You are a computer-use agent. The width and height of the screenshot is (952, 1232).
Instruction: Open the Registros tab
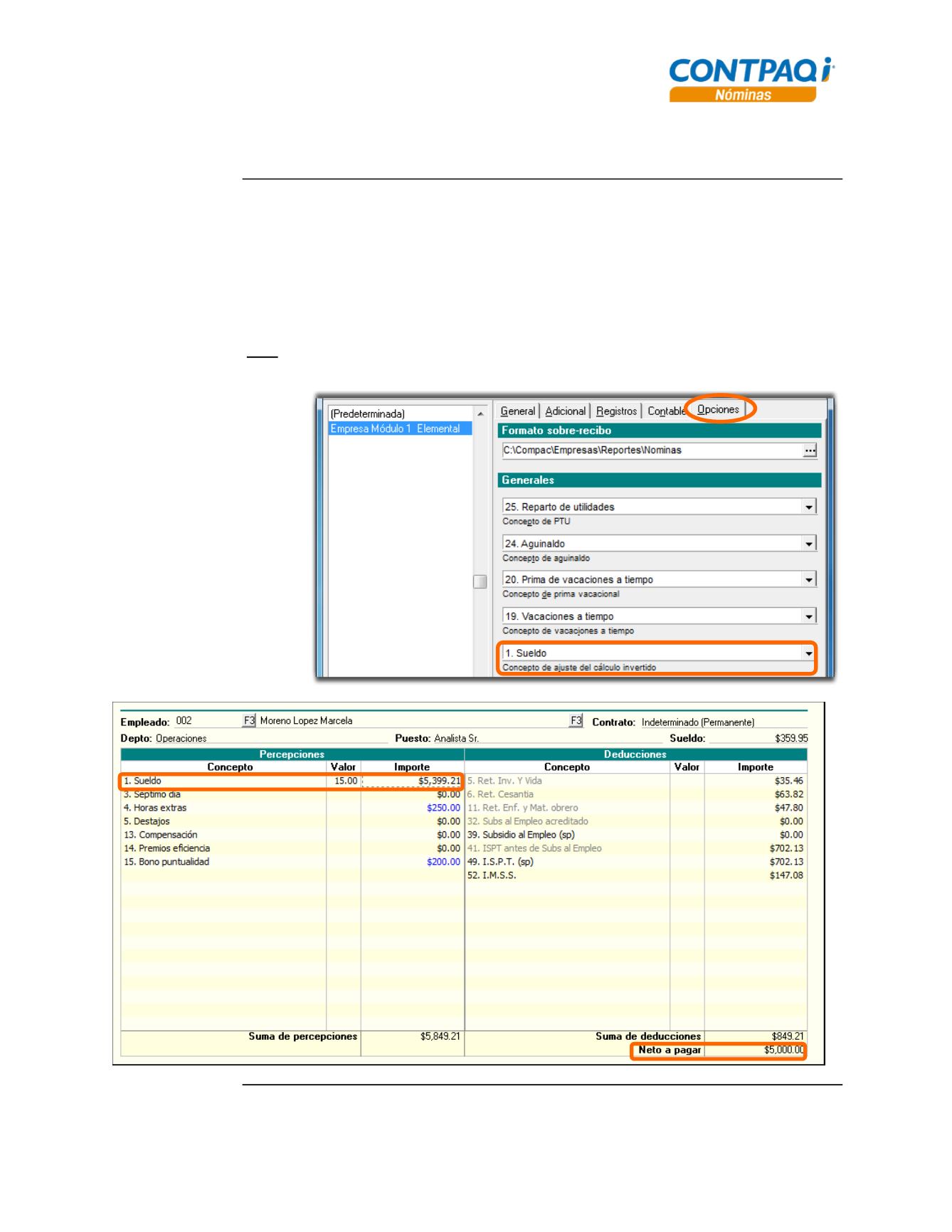coord(616,411)
